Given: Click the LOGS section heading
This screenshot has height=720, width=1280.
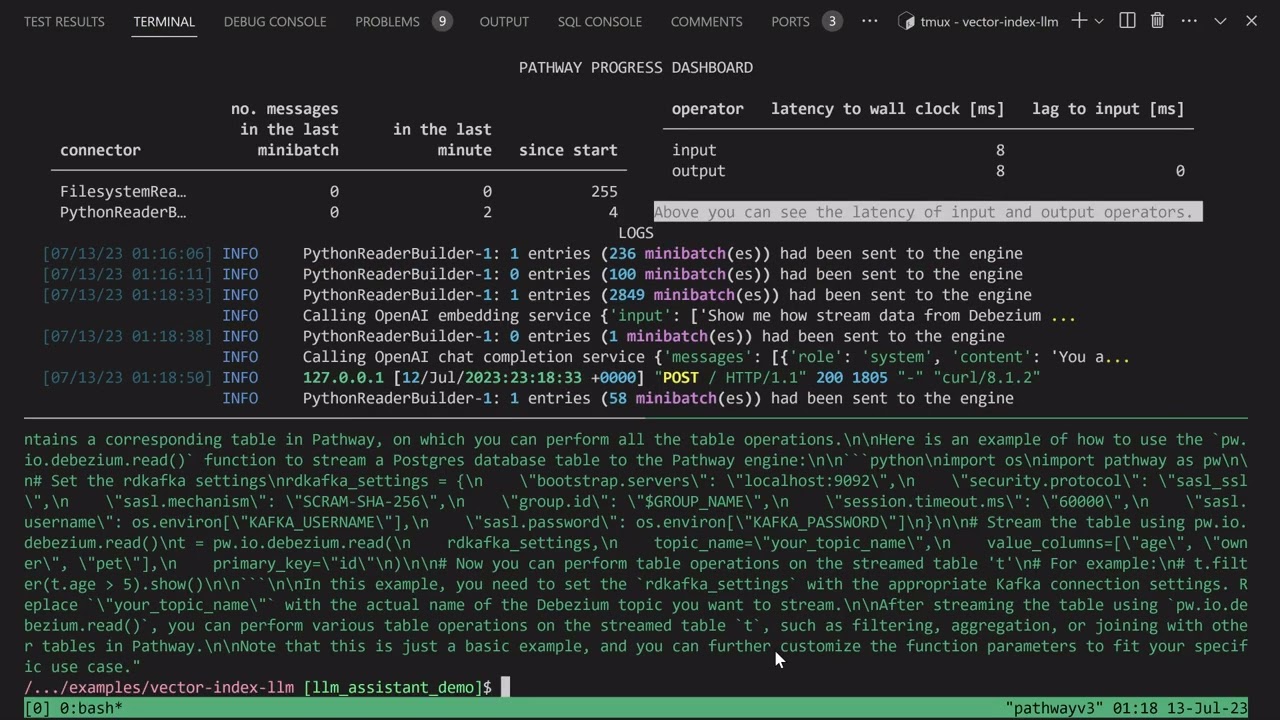Looking at the screenshot, I should (x=636, y=233).
